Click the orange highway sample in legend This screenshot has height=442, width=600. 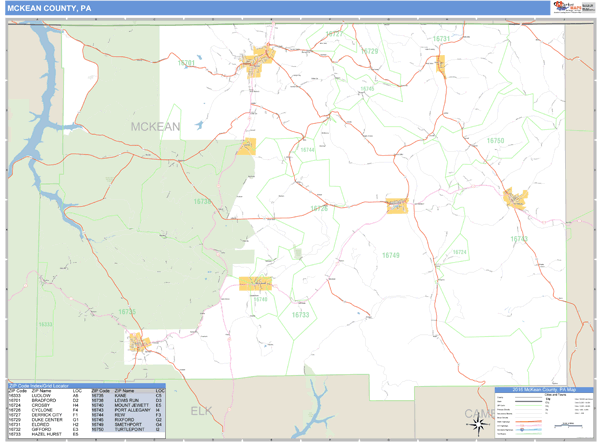tap(528, 422)
